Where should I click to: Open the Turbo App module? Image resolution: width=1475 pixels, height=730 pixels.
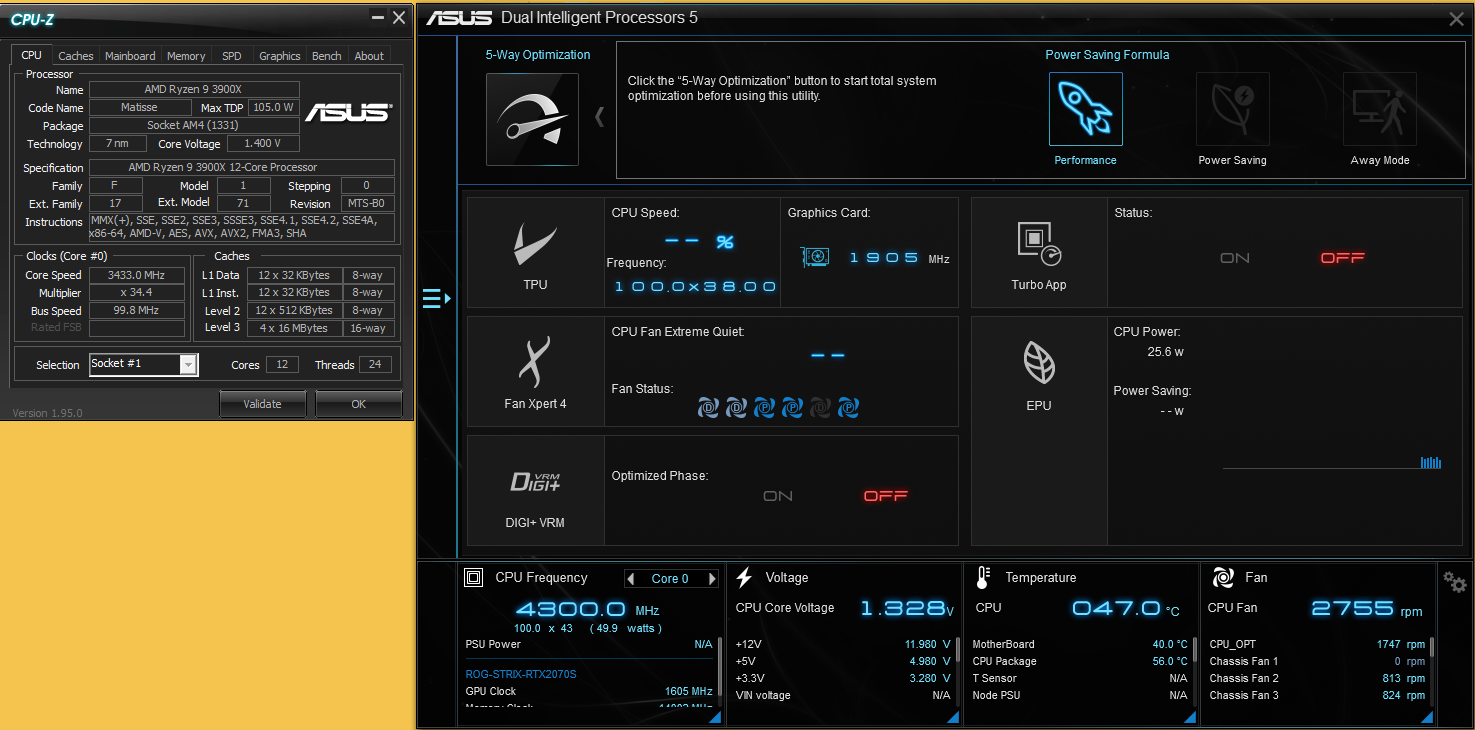pyautogui.click(x=1039, y=252)
